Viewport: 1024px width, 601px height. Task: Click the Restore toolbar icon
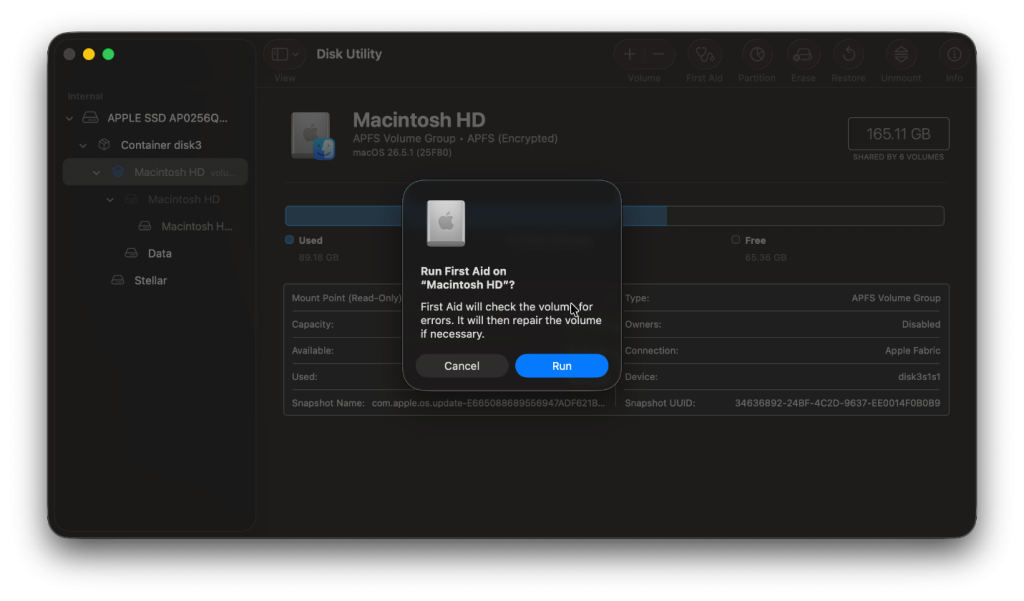pos(848,54)
